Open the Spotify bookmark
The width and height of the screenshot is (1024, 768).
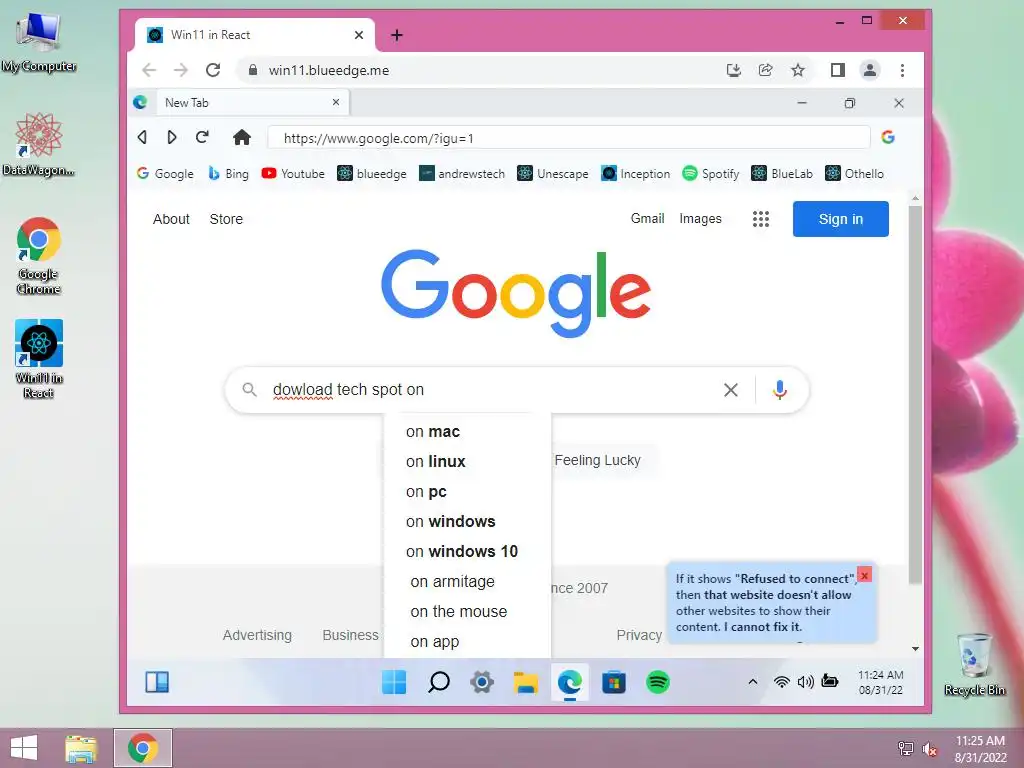(711, 174)
